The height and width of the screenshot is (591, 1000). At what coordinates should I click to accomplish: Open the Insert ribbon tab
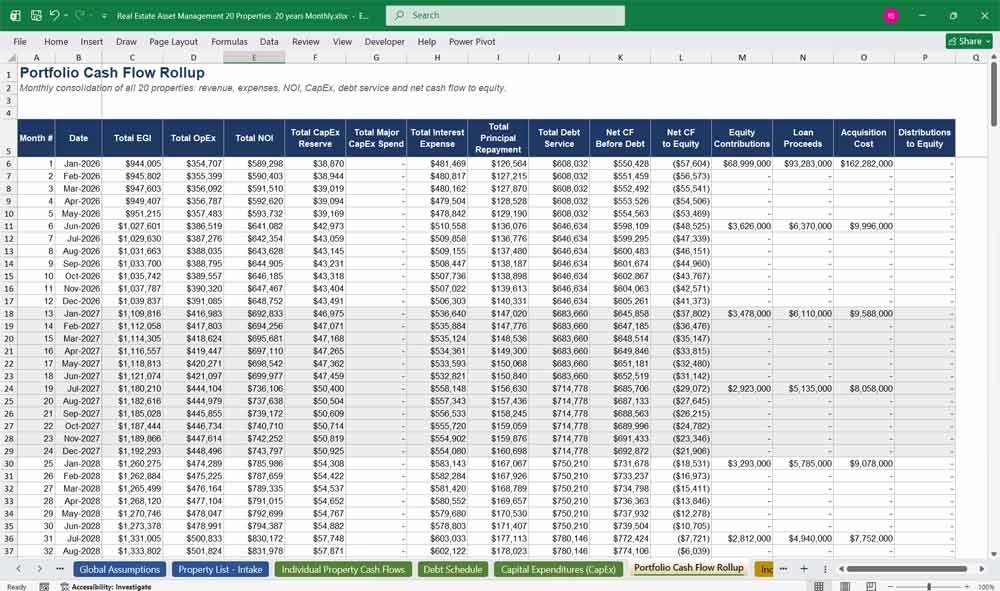point(91,41)
